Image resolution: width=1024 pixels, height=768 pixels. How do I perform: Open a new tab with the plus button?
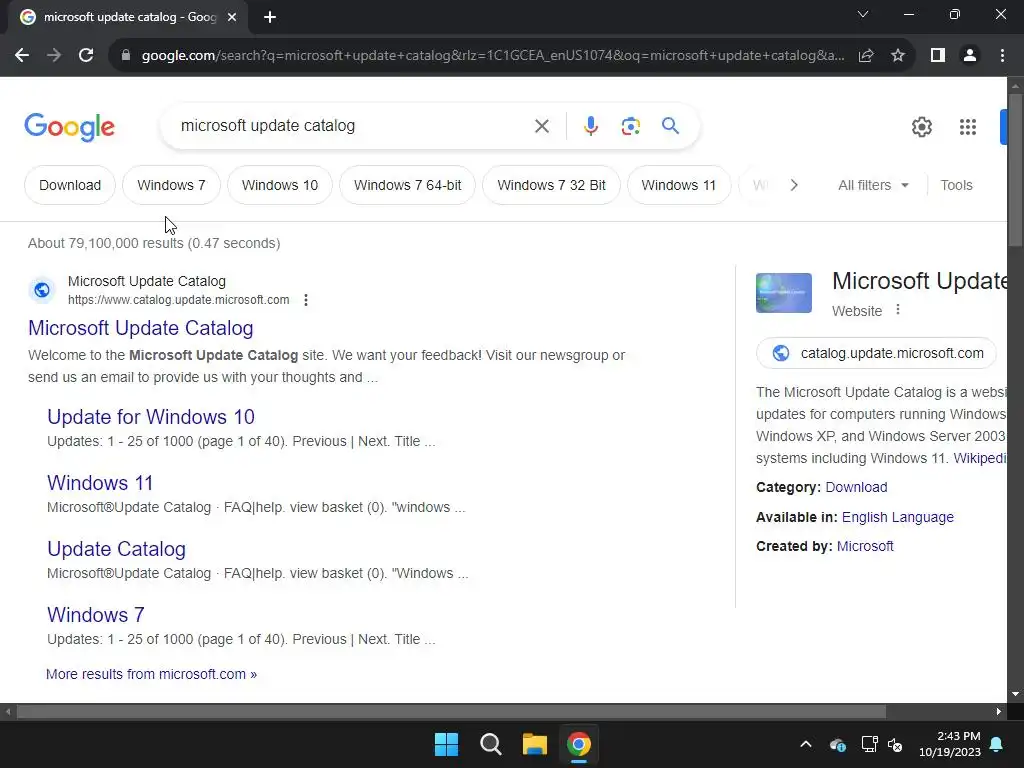coord(270,17)
